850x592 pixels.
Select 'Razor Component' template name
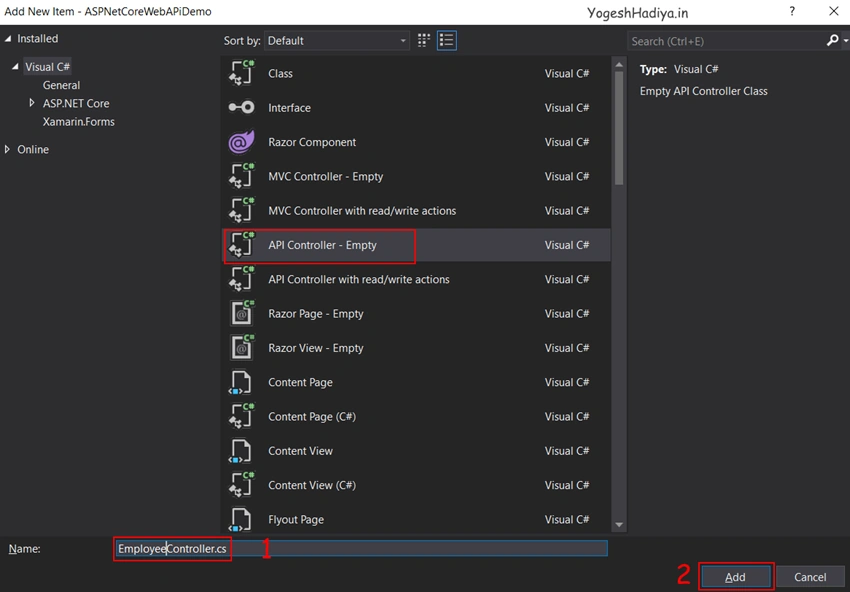[x=312, y=142]
